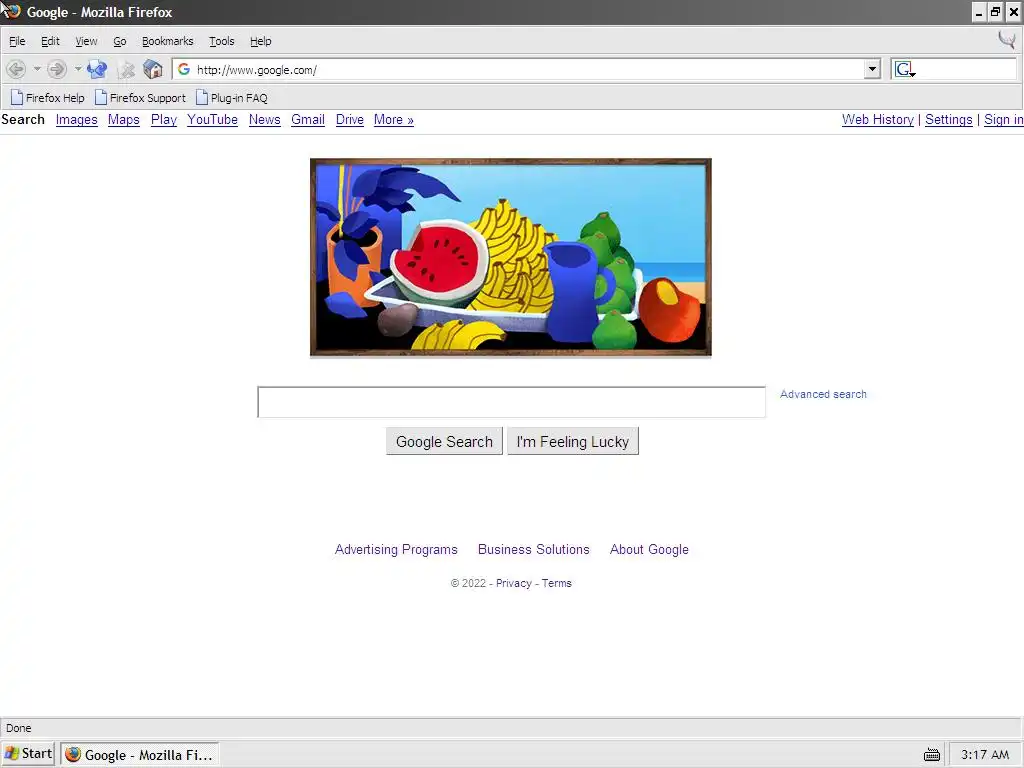Viewport: 1024px width, 768px height.
Task: Click the still life fruit Google Doodle
Action: tap(511, 257)
